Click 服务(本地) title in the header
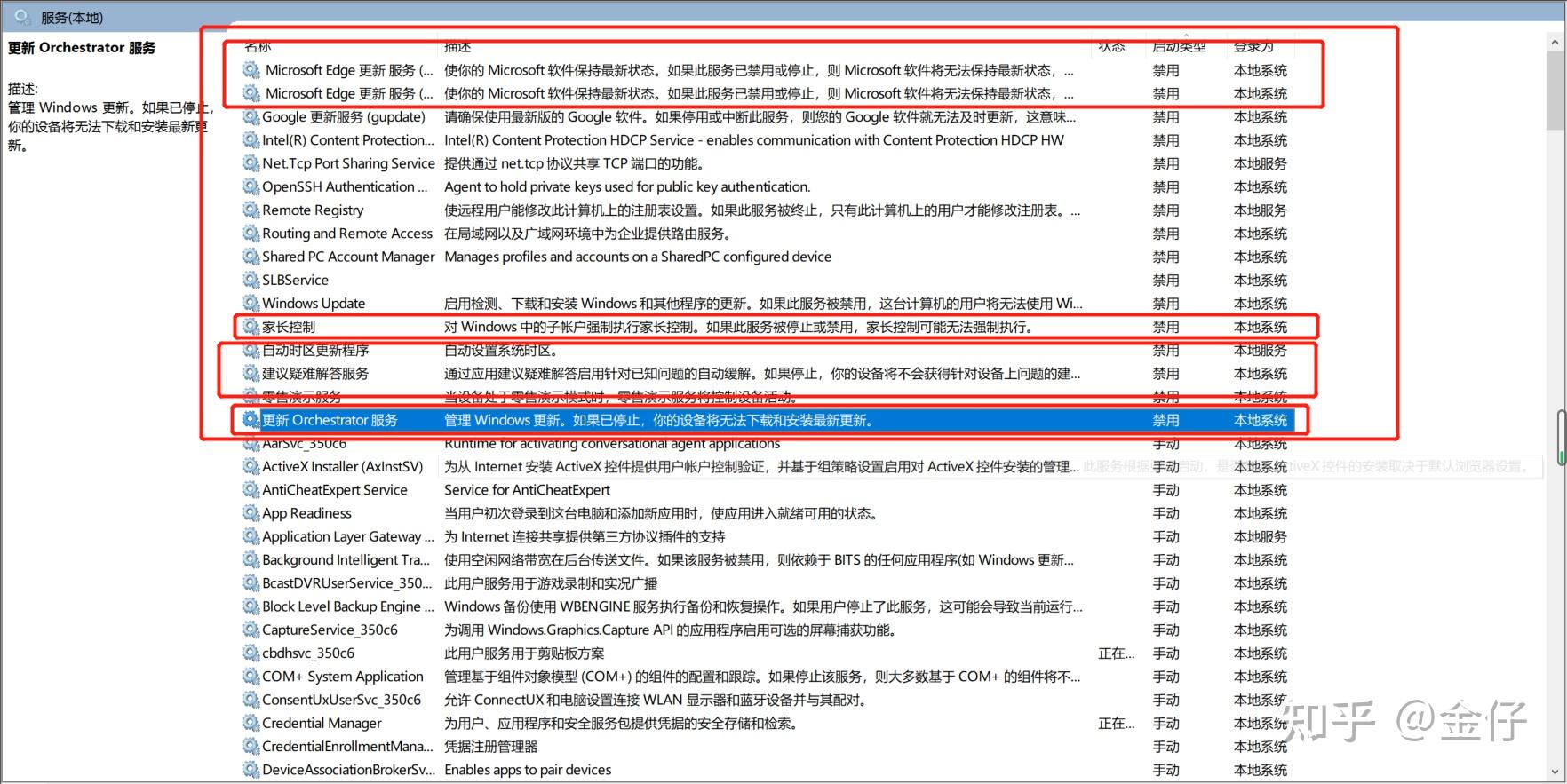 (72, 17)
